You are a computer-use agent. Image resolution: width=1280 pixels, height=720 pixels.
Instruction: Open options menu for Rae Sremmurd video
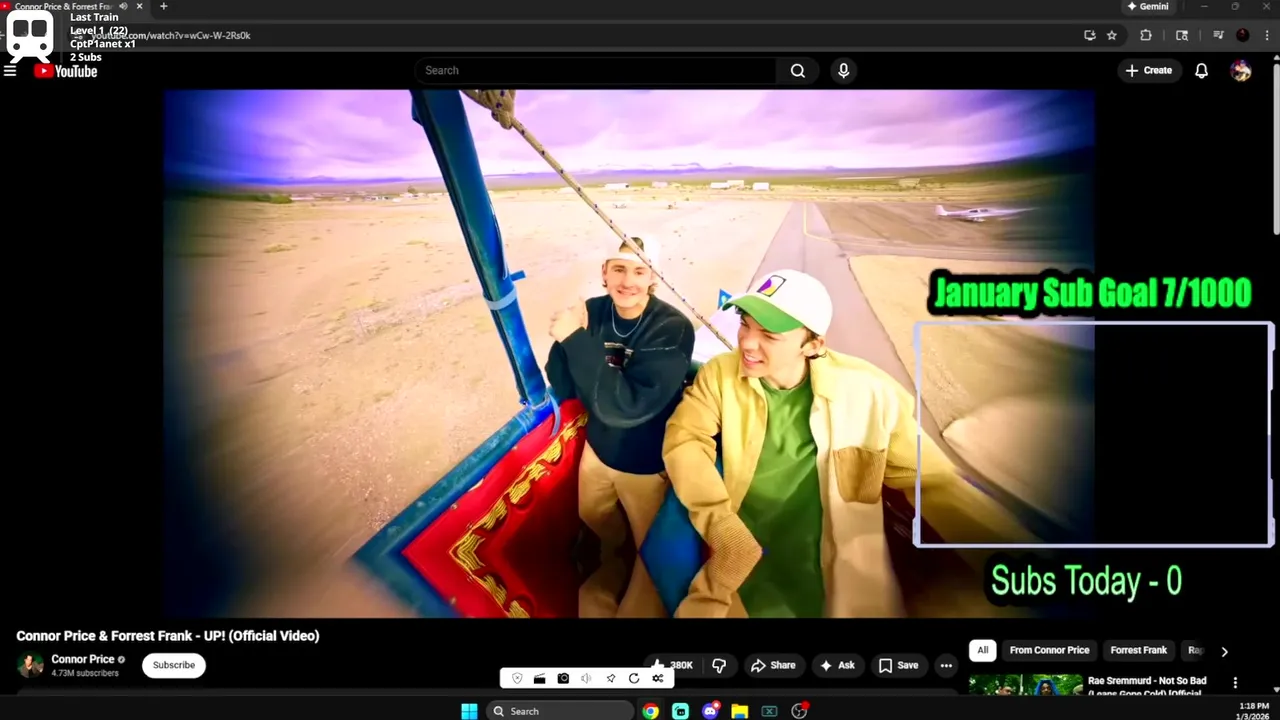click(1235, 683)
